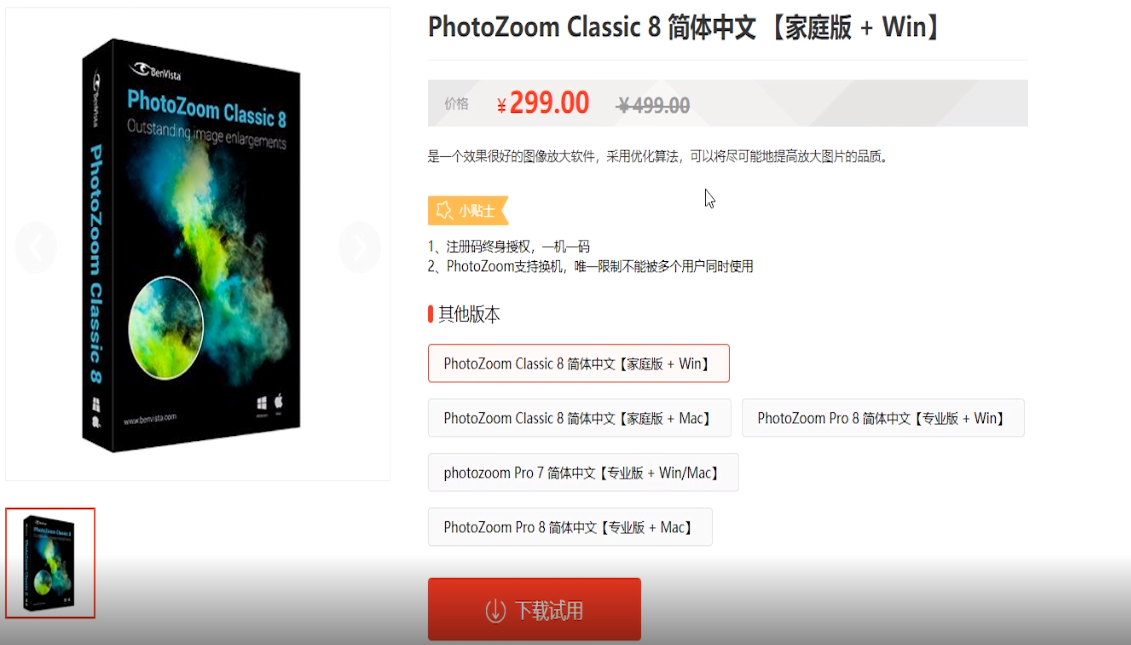Click the large PhotoZoom Classic 8 box image
The image size is (1131, 645).
coord(191,245)
